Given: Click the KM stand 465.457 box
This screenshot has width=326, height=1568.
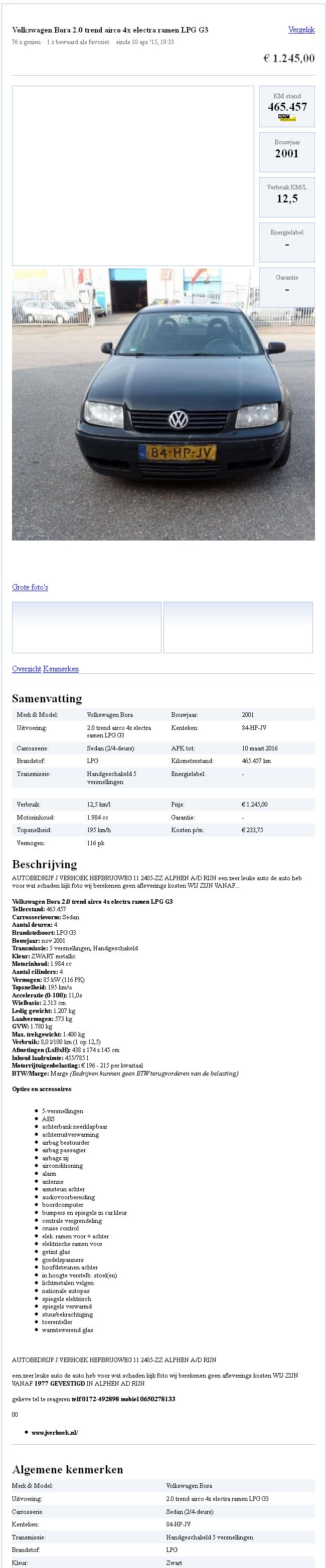Looking at the screenshot, I should pos(287,107).
